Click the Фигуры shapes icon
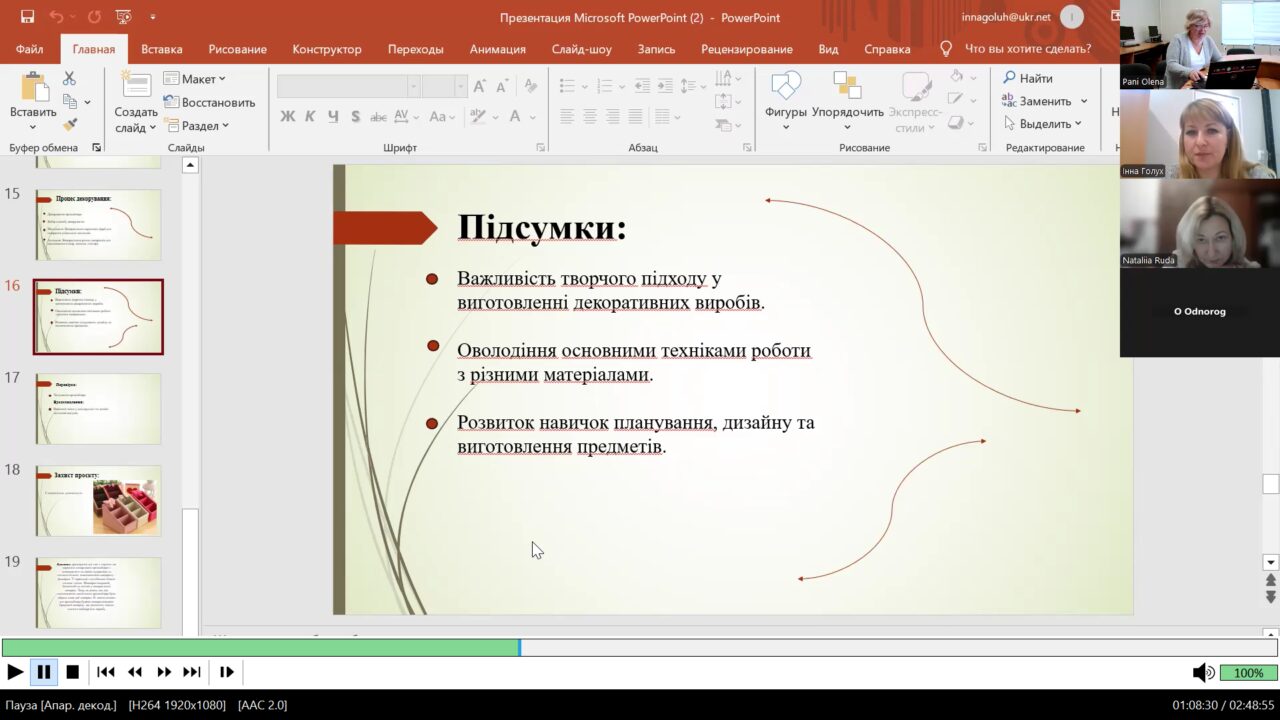This screenshot has height=720, width=1280. (x=786, y=86)
